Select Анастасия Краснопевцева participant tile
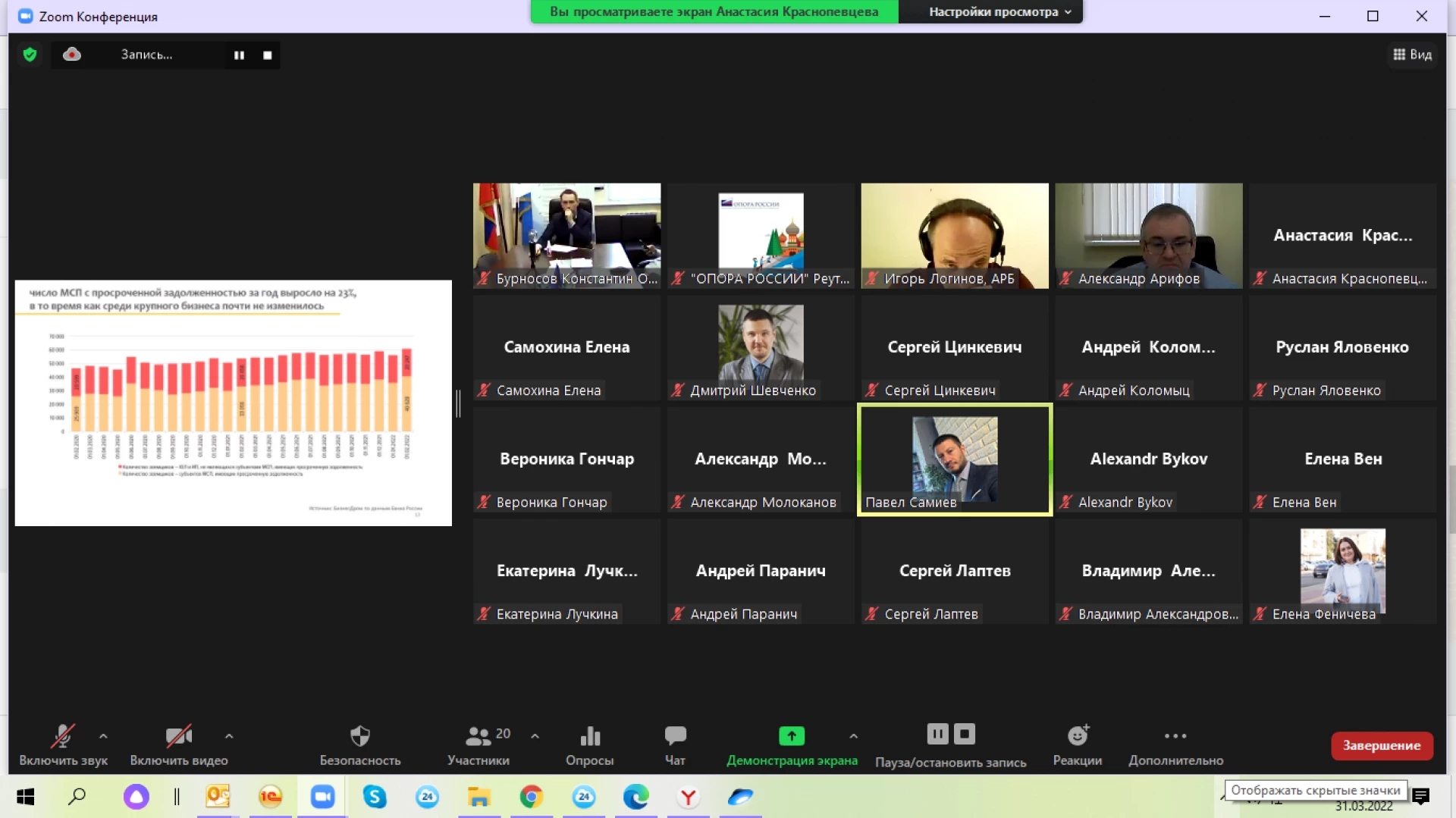The image size is (1456, 818). [x=1343, y=236]
